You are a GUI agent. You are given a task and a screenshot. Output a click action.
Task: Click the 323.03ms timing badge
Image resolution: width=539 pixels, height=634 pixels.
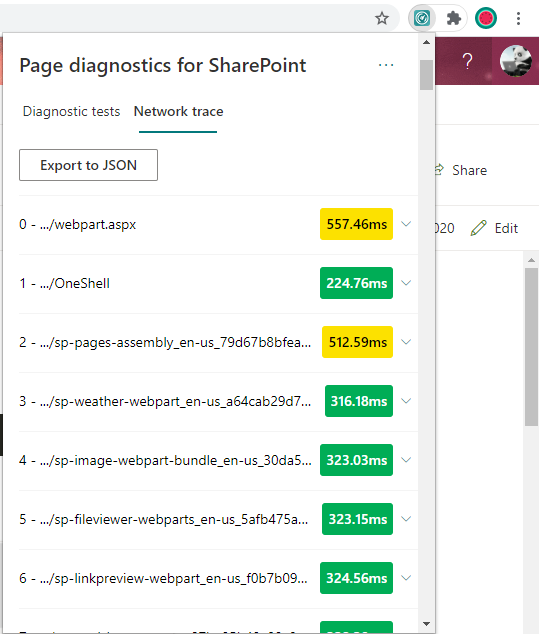click(356, 460)
